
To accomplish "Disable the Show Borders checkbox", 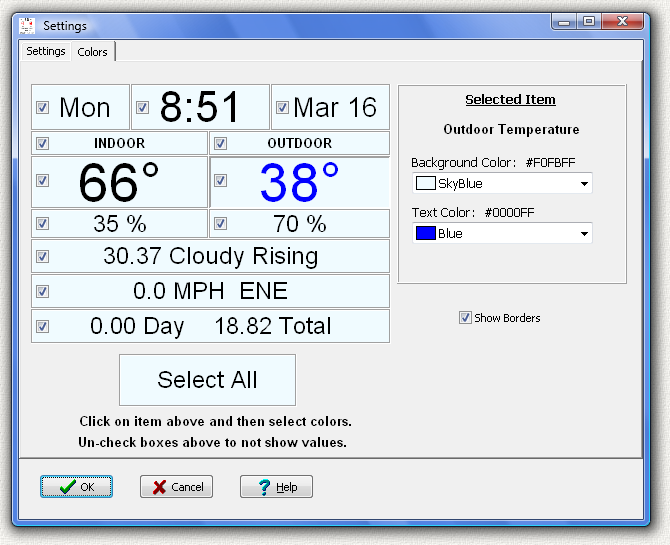I will point(465,318).
